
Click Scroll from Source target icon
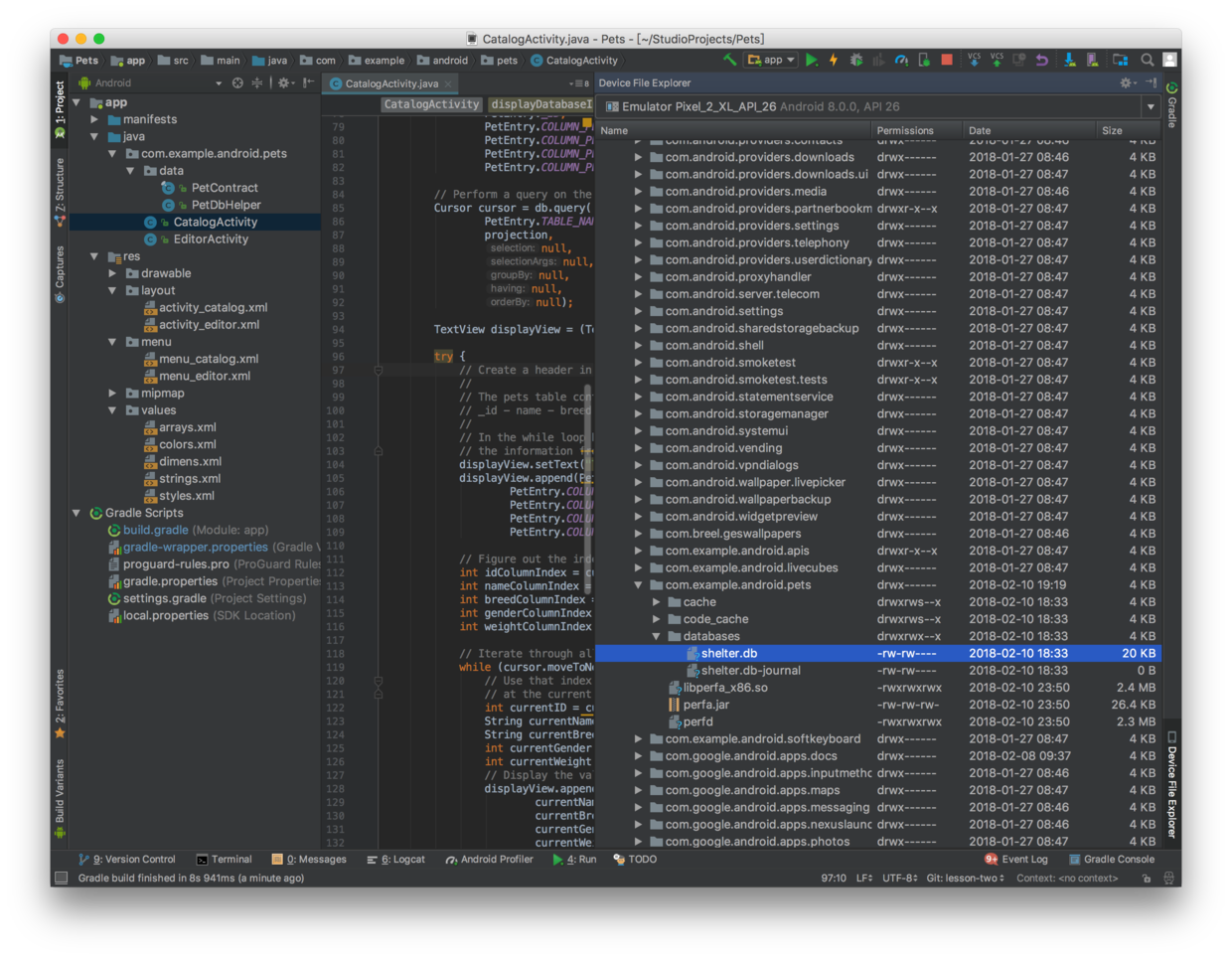(x=237, y=83)
